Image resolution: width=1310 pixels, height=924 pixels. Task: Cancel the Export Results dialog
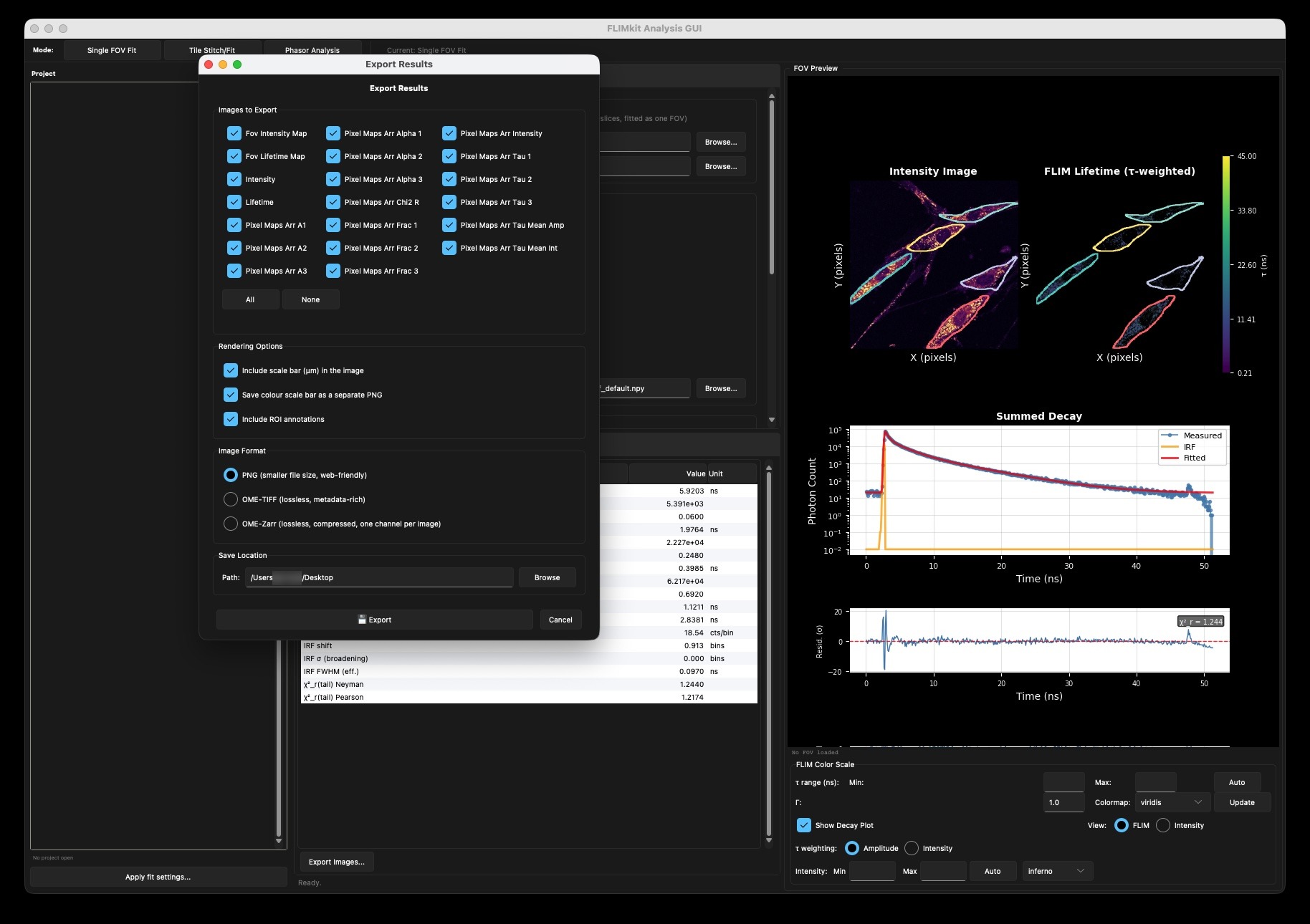coord(560,620)
